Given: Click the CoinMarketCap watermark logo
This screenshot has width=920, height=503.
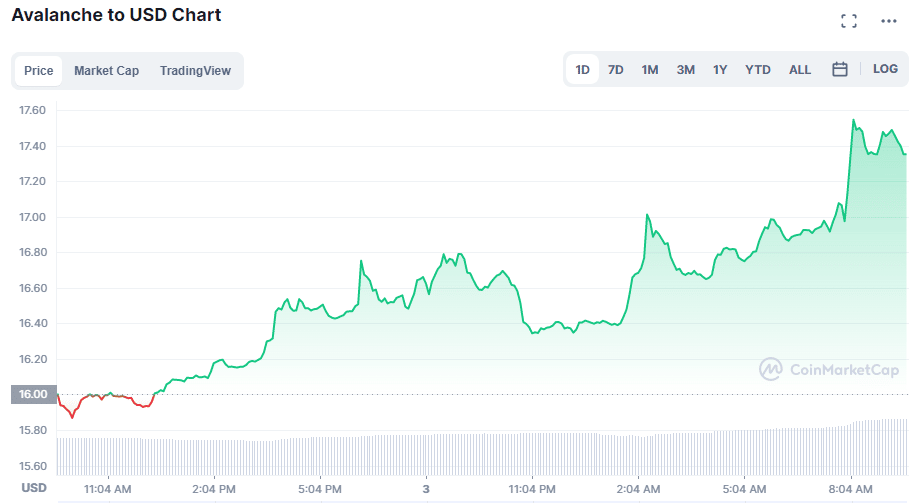Looking at the screenshot, I should coord(827,369).
